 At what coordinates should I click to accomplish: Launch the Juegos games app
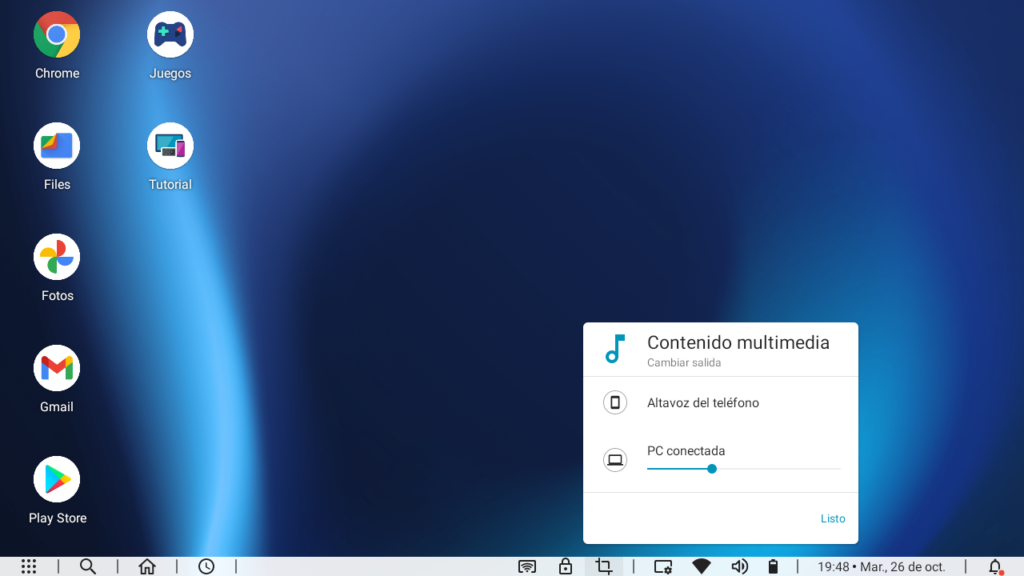click(x=170, y=35)
